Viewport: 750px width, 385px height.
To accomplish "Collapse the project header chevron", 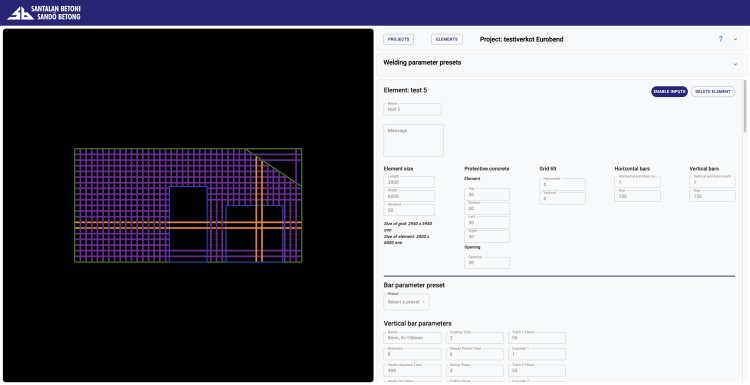I will (x=735, y=39).
